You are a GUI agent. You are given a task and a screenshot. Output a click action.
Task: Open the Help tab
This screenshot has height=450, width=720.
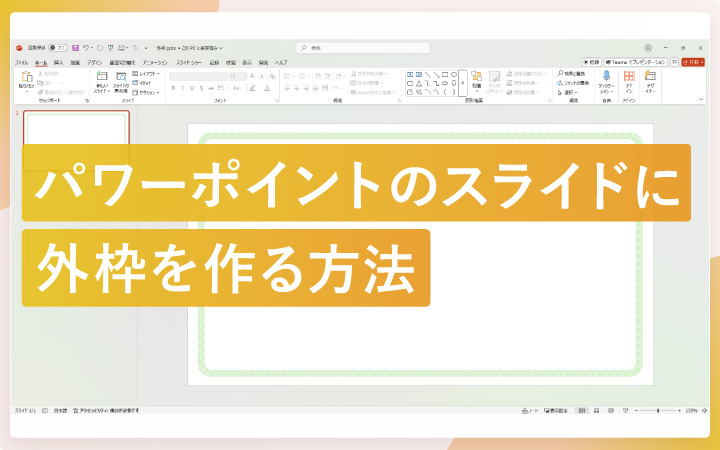tap(281, 62)
